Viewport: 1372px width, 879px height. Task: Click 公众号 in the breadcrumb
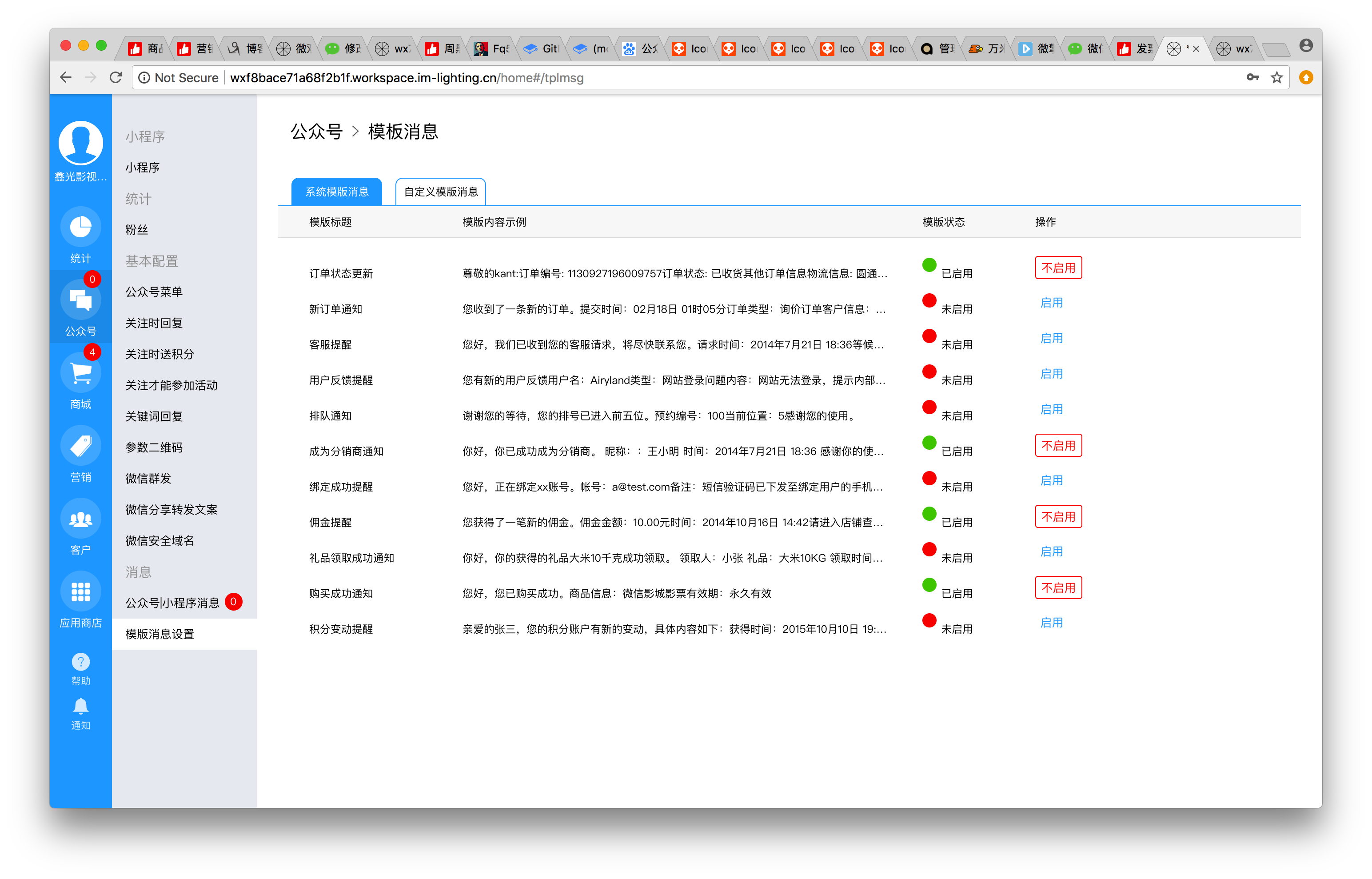tap(317, 131)
